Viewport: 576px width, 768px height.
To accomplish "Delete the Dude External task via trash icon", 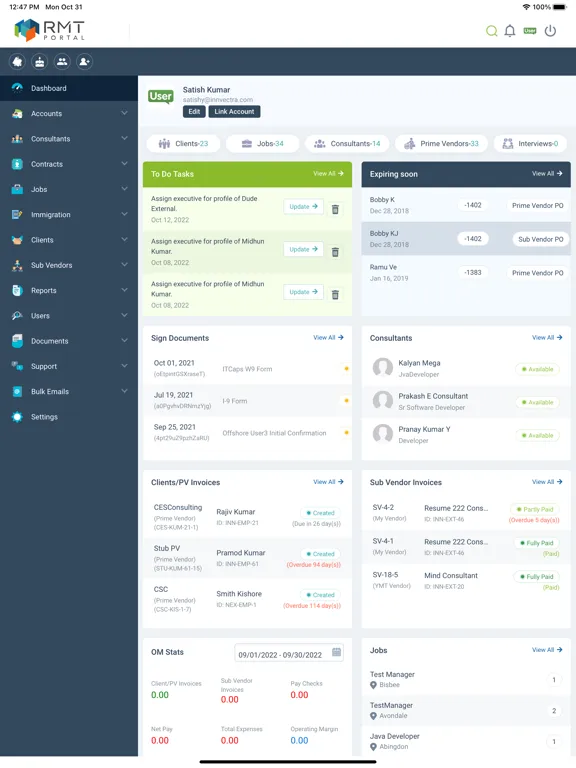I will point(335,210).
